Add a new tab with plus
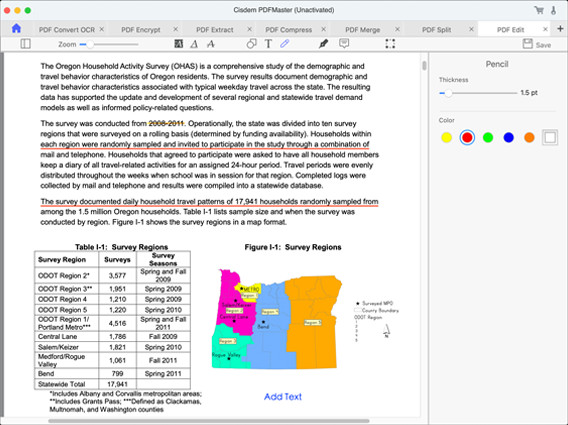The height and width of the screenshot is (425, 568). [x=560, y=29]
